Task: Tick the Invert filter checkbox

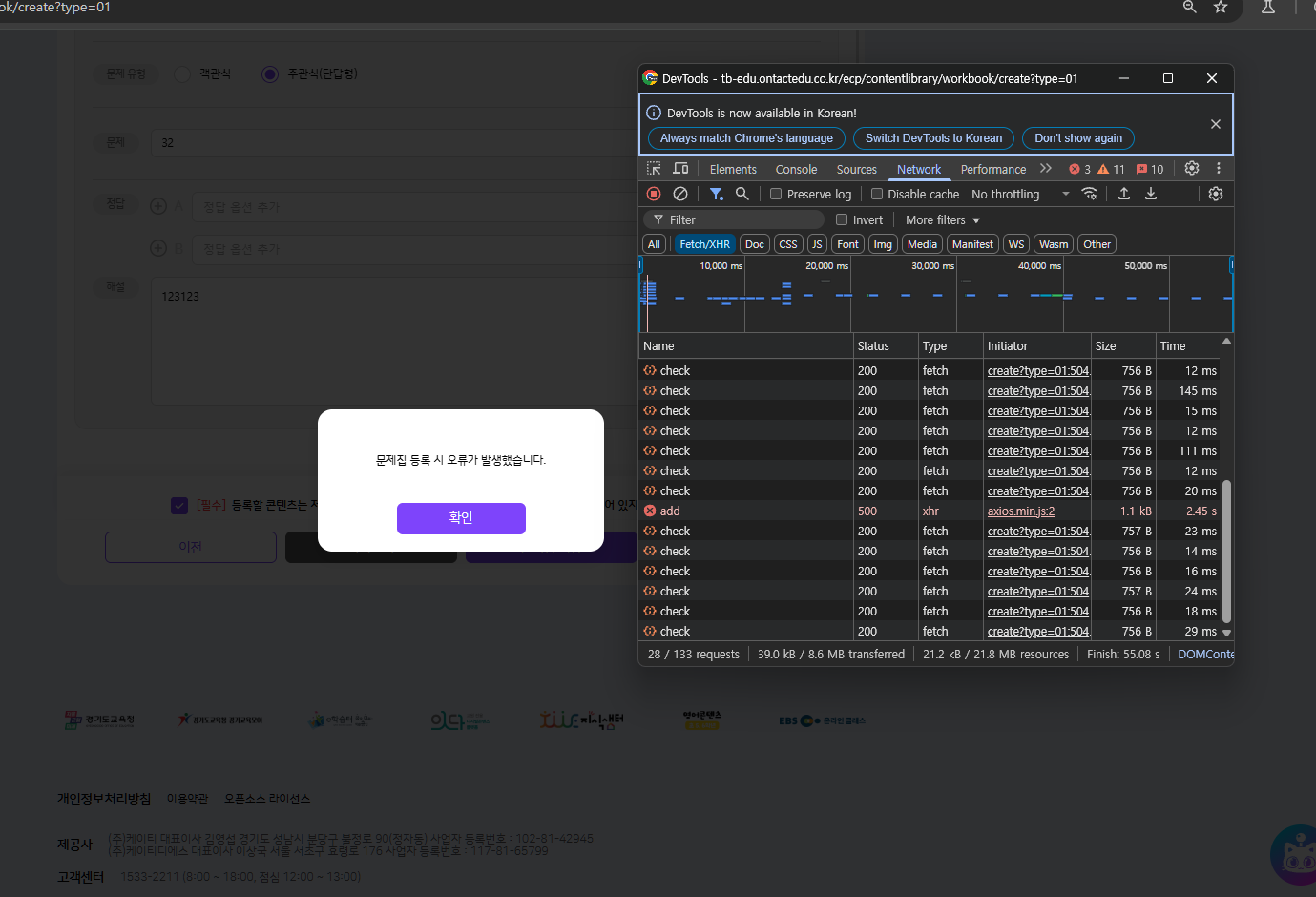Action: [x=842, y=219]
